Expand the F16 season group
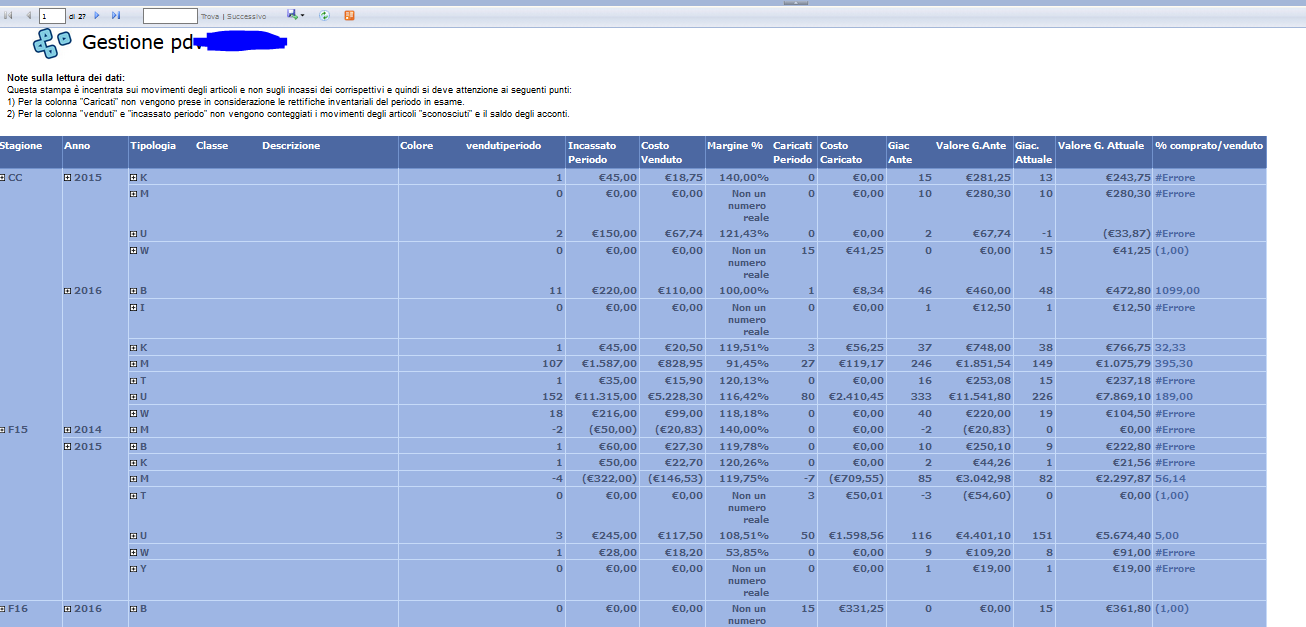The width and height of the screenshot is (1306, 627). [3, 608]
